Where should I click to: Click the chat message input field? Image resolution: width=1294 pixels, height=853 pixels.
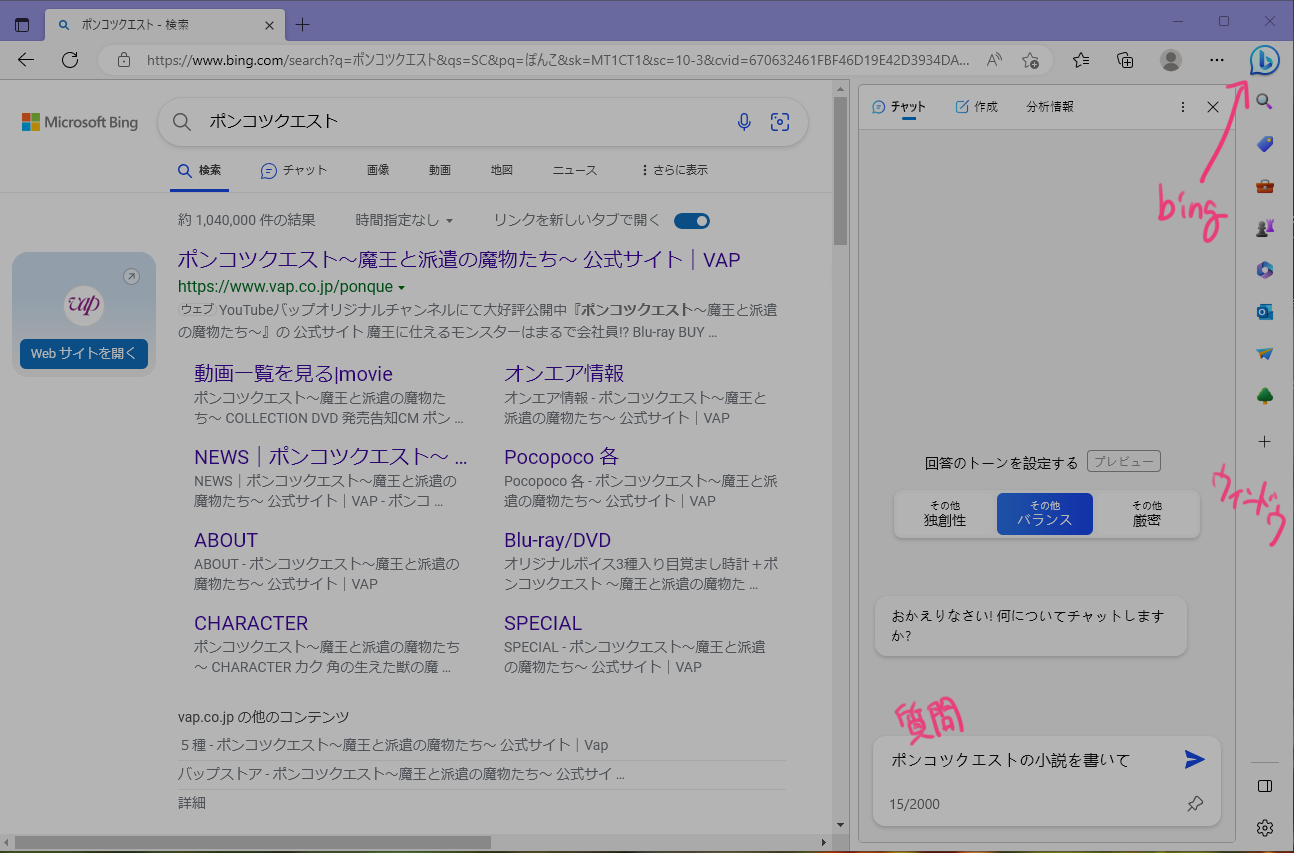(1030, 760)
